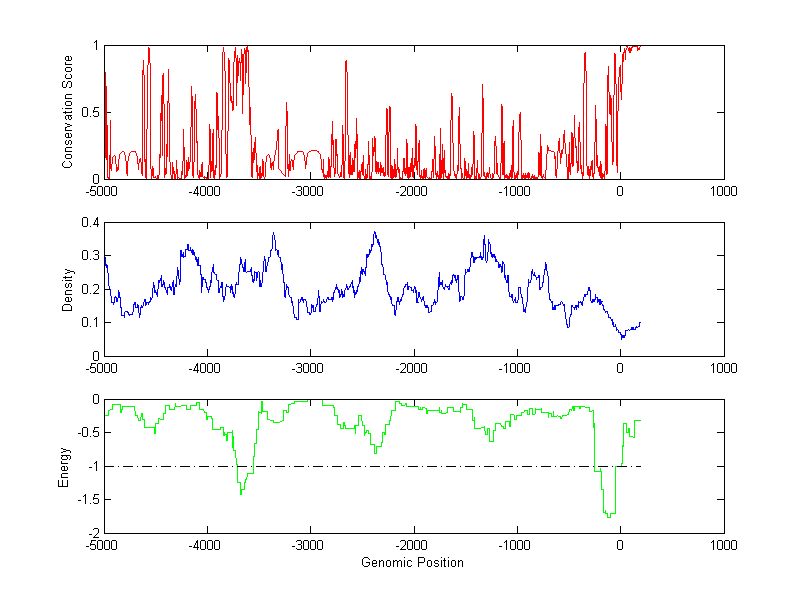Click the -0.5 tick on Energy axis
The height and width of the screenshot is (599, 800).
pos(87,433)
